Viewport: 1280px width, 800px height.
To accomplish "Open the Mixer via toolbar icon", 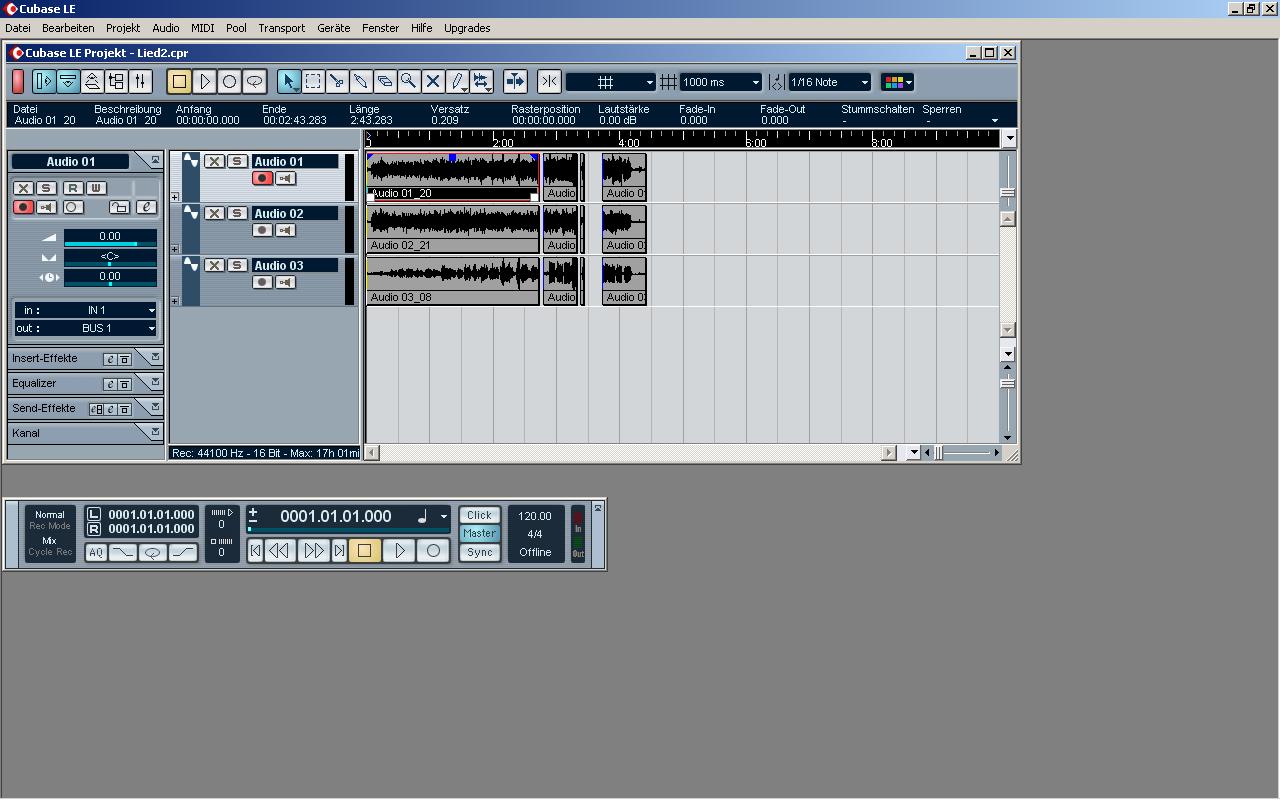I will click(140, 82).
